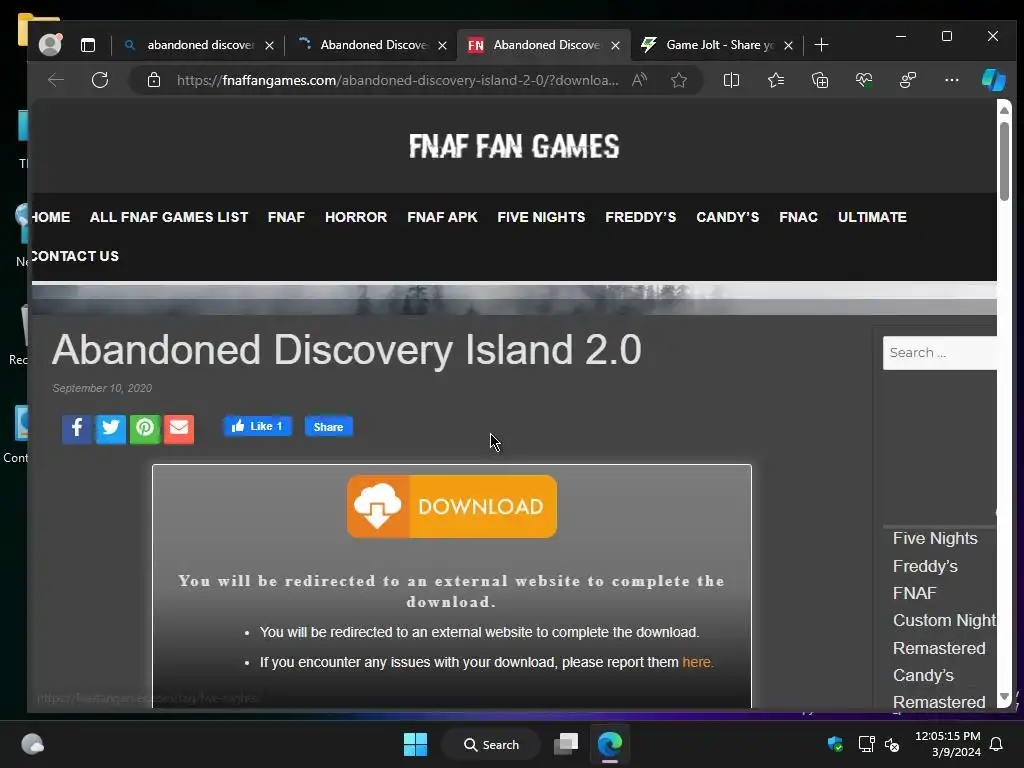Click the Edge icon on the taskbar

pos(610,744)
